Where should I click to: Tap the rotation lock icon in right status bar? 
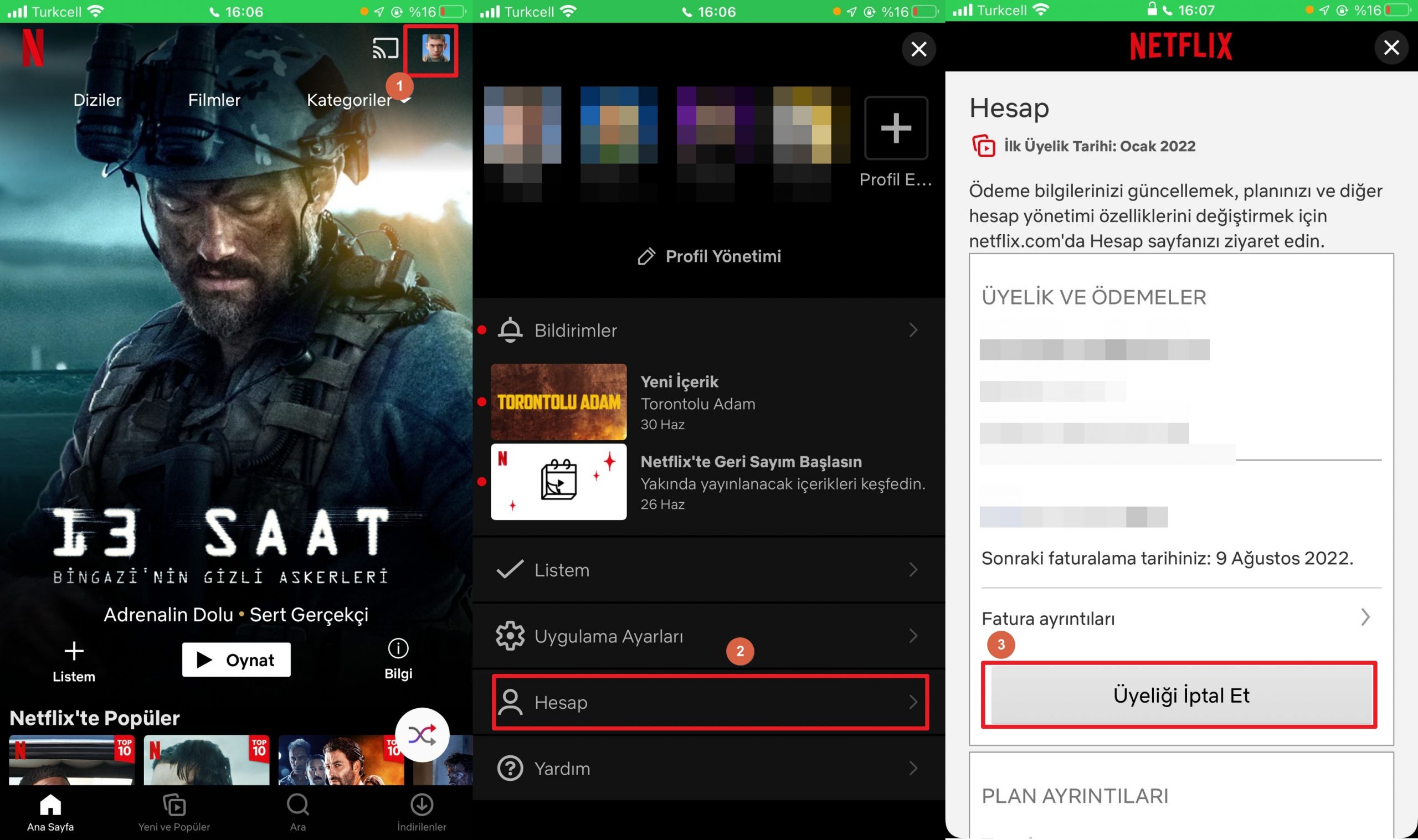(x=1343, y=10)
